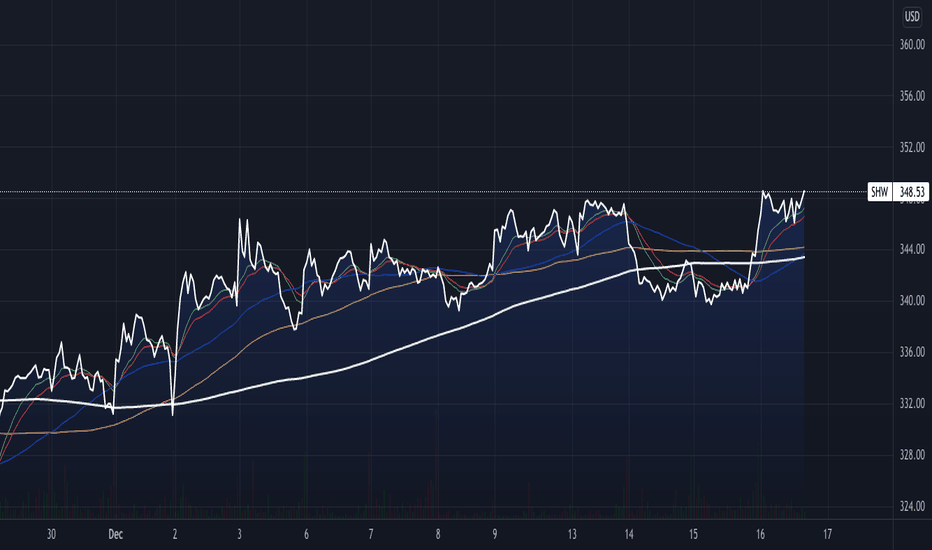Click the 13 date label on time axis
Viewport: 932px width, 550px height.
(x=572, y=535)
